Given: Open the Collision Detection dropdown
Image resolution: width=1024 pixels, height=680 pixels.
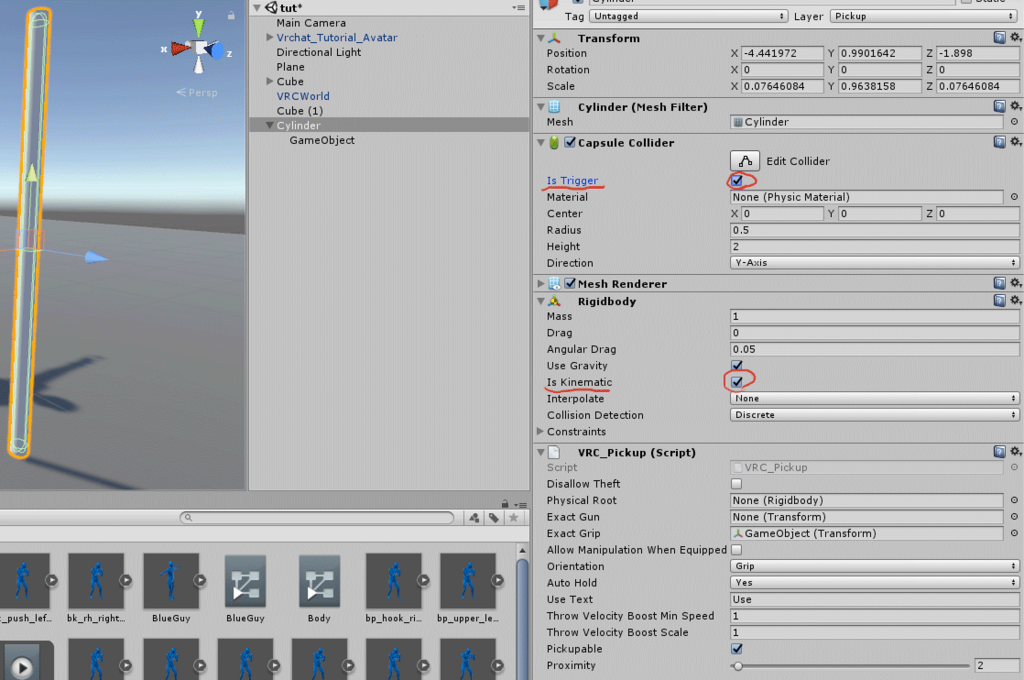Looking at the screenshot, I should pos(874,415).
